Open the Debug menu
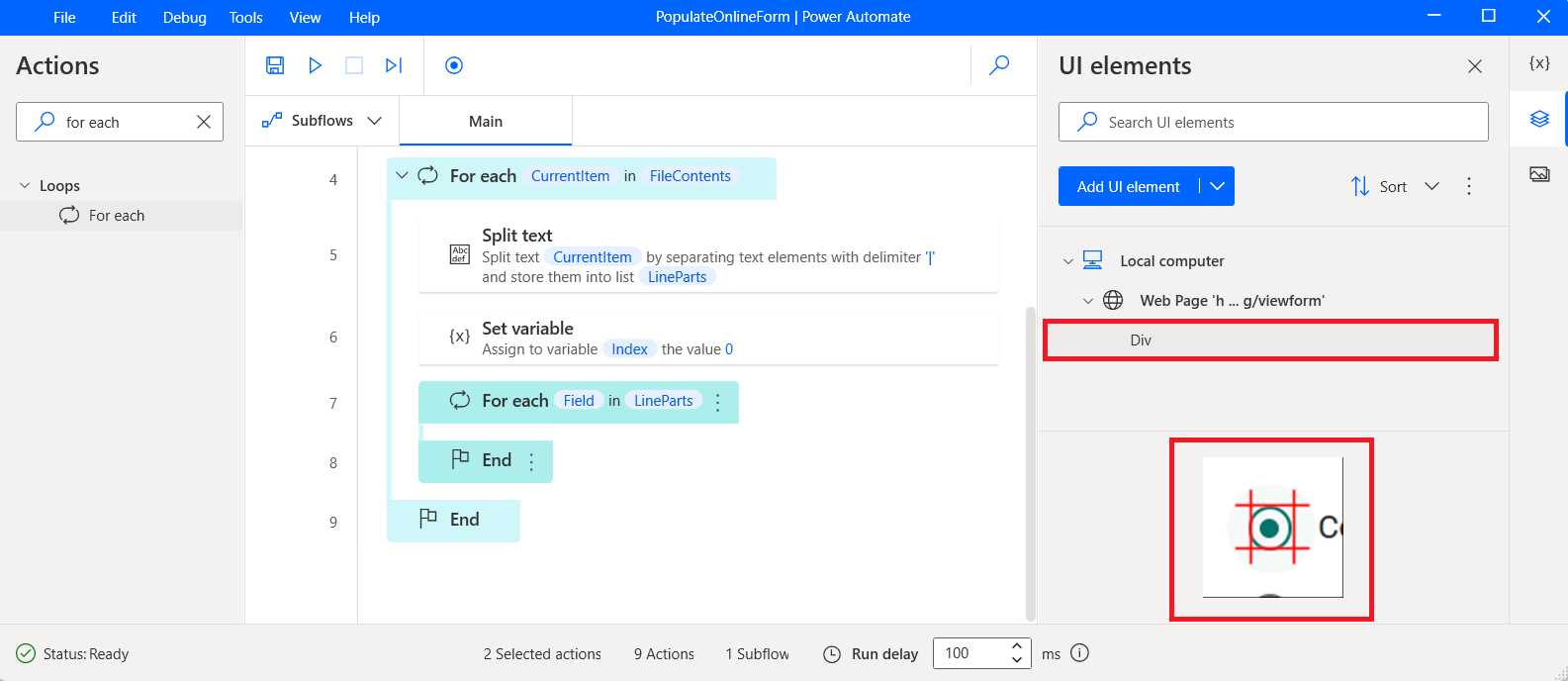1568x681 pixels. tap(185, 17)
